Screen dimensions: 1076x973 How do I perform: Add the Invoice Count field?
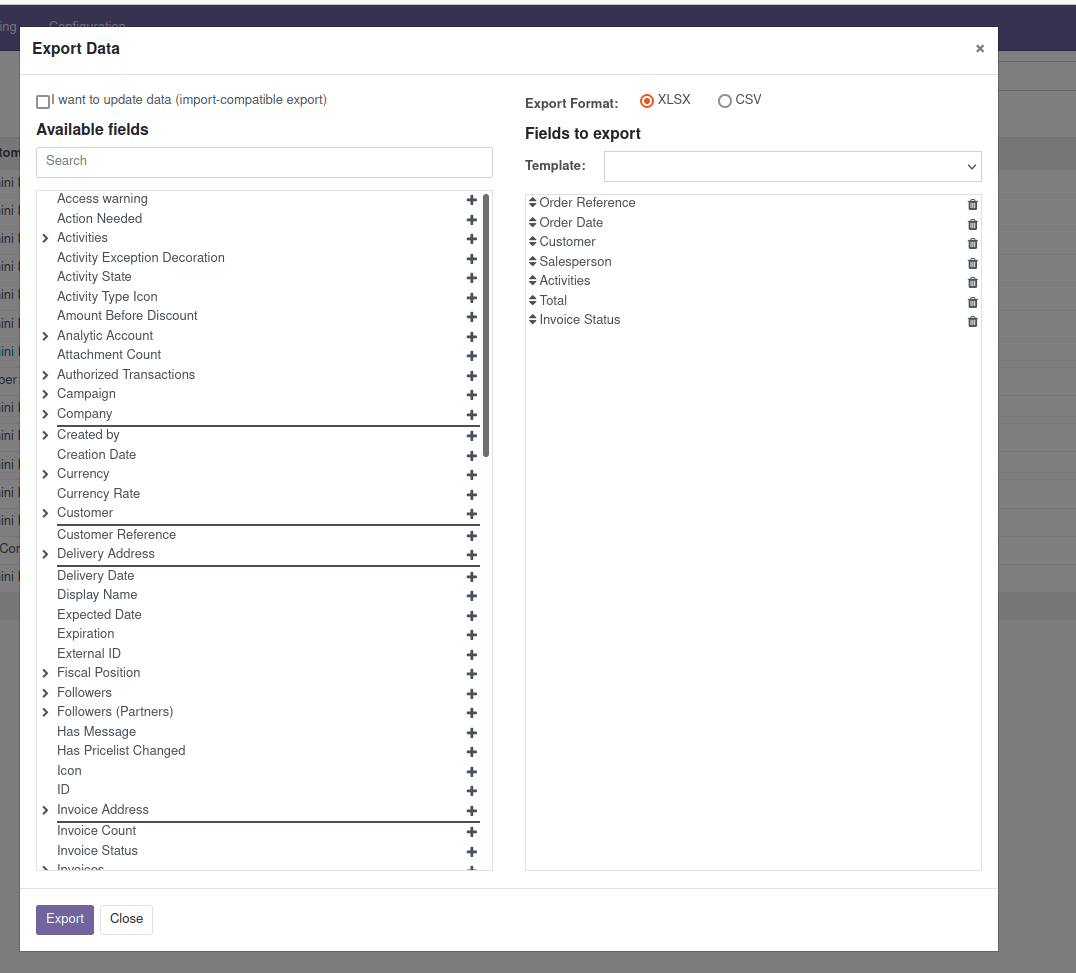point(471,832)
